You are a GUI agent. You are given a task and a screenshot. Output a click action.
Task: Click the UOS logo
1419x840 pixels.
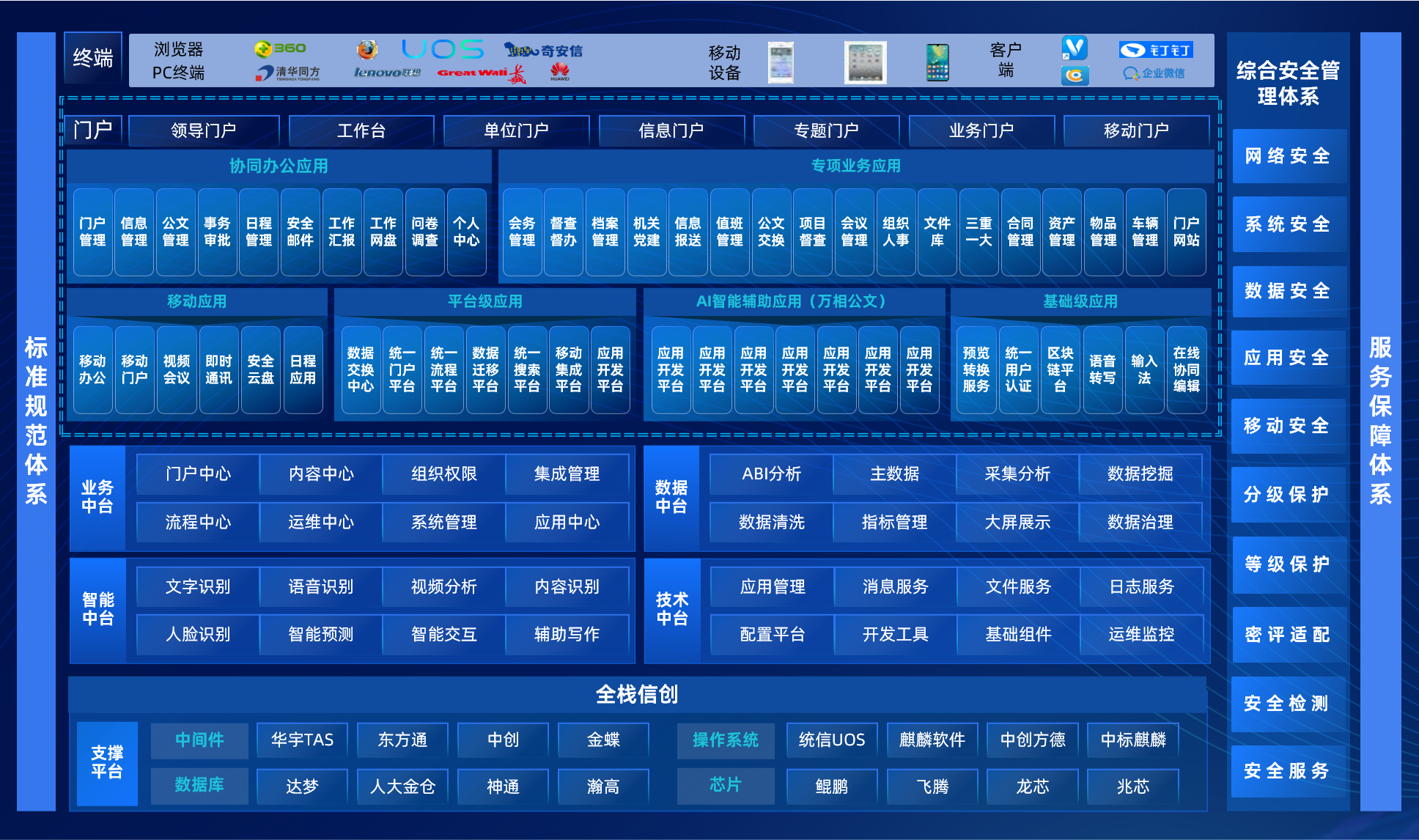(443, 49)
